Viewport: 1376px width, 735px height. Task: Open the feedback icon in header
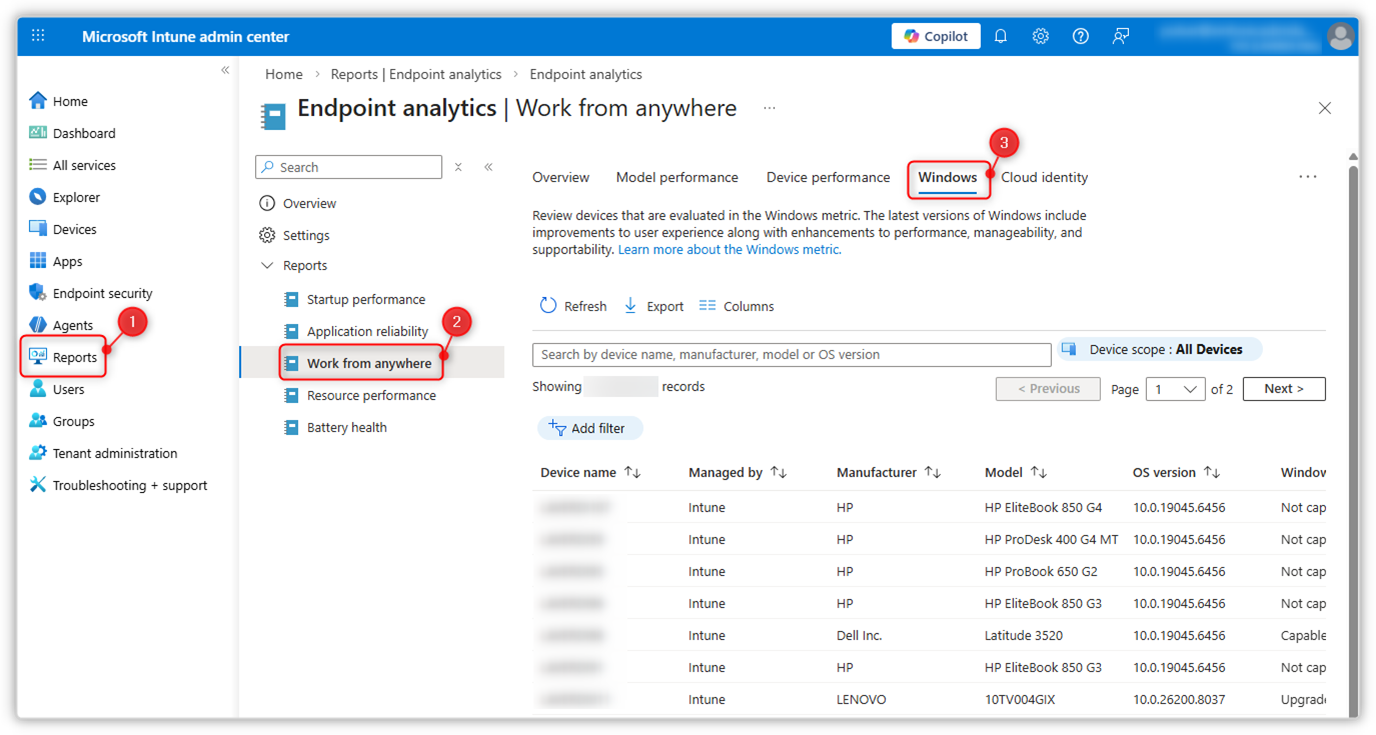click(x=1121, y=36)
